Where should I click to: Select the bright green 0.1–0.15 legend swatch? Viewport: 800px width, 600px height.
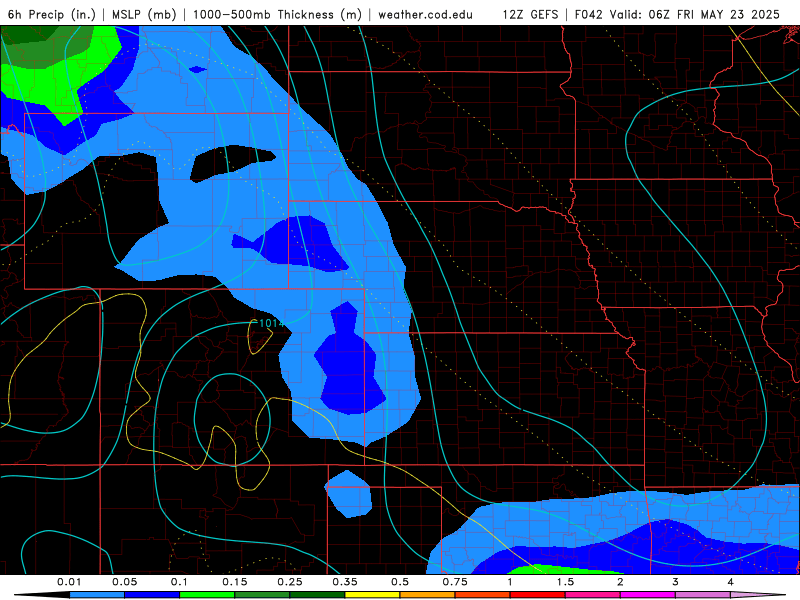[x=207, y=595]
